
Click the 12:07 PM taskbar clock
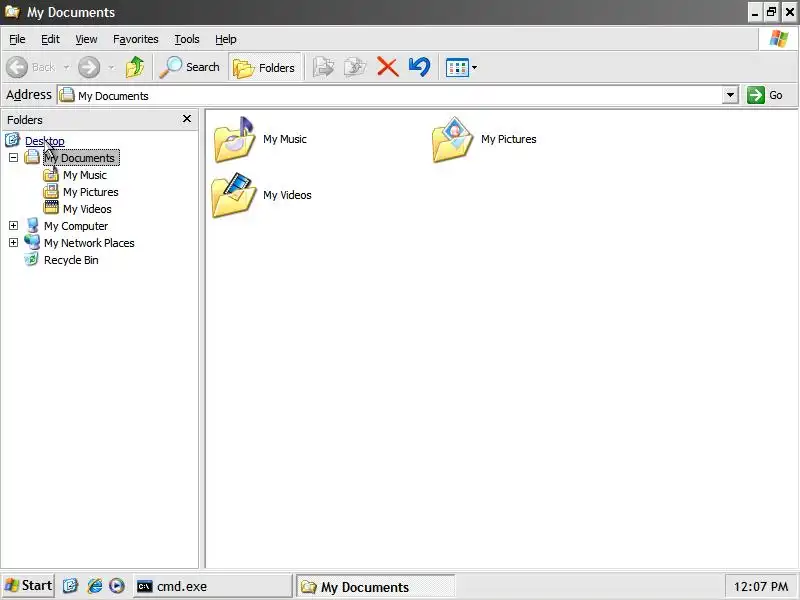760,587
